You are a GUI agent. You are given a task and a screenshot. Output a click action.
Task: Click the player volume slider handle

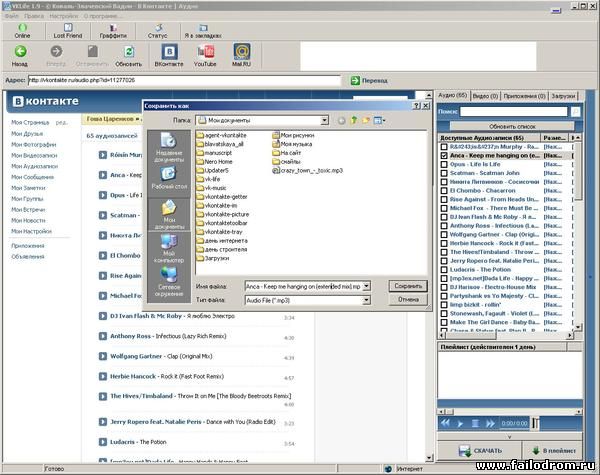pyautogui.click(x=535, y=423)
